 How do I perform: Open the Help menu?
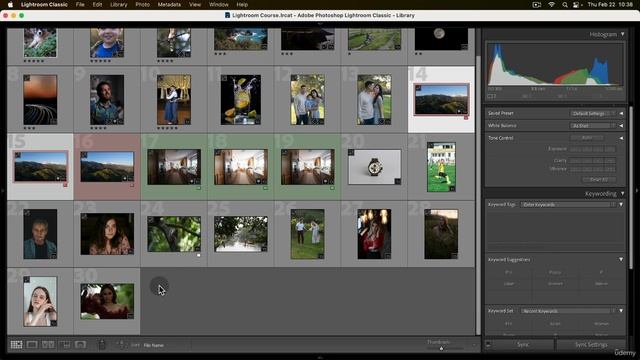[242, 4]
